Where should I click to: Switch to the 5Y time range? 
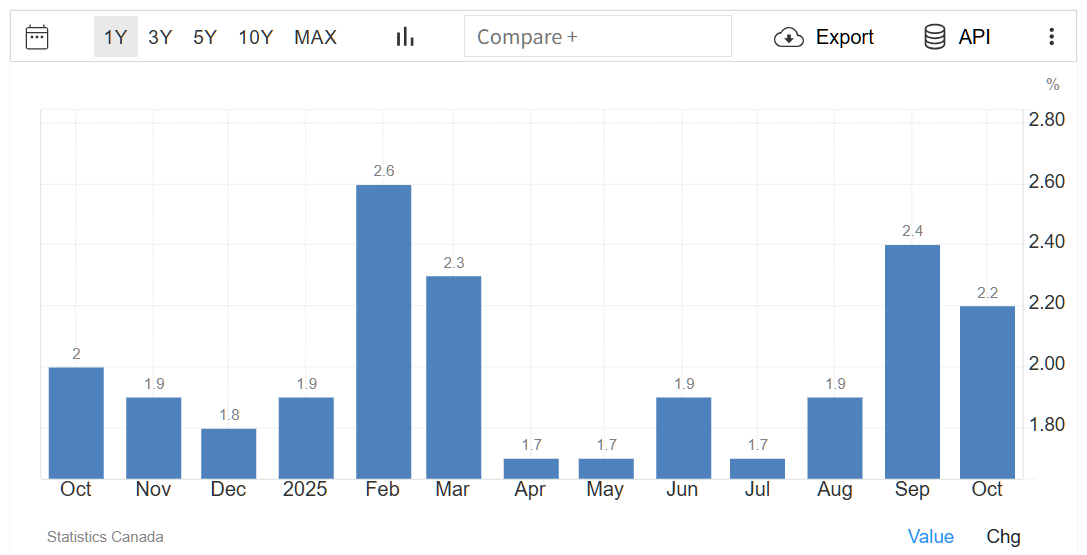[x=205, y=37]
